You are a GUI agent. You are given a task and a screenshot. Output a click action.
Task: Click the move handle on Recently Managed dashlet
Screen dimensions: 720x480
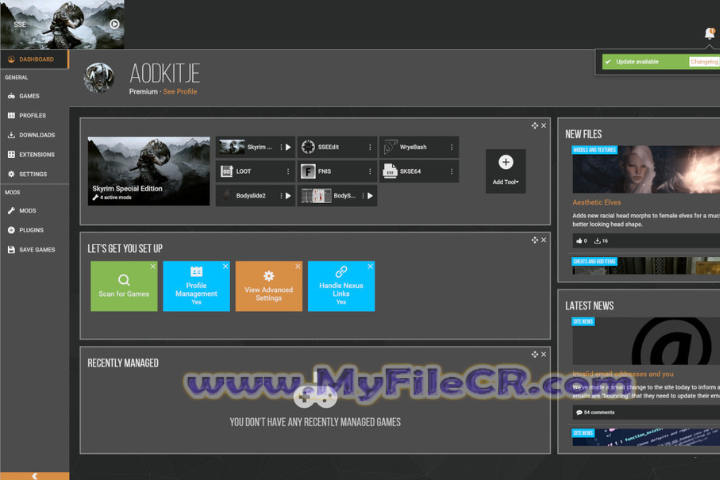pos(534,354)
